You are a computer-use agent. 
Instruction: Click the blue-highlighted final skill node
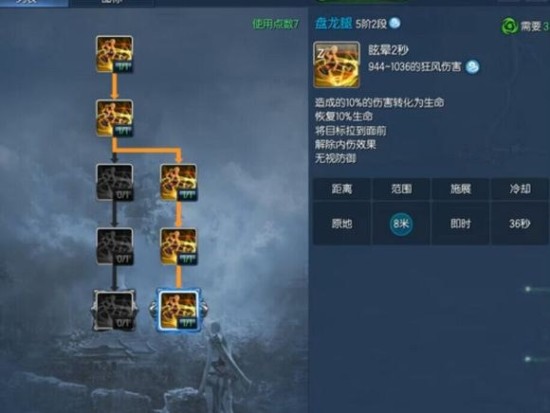point(179,310)
